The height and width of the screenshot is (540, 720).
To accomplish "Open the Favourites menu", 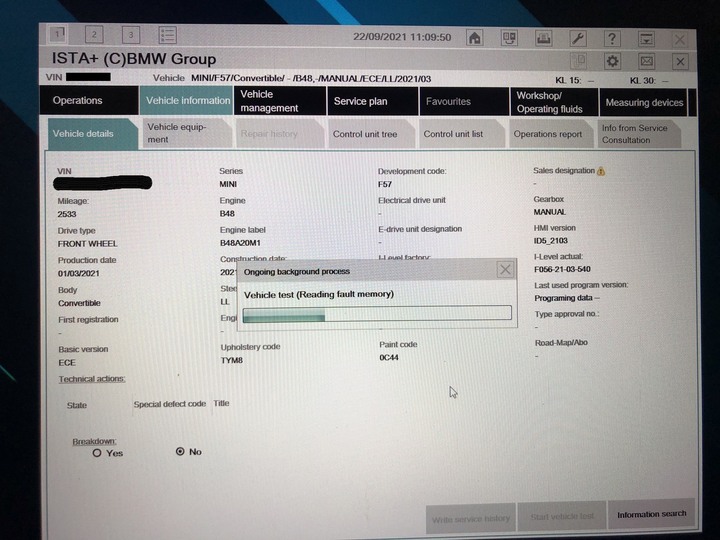I will [x=464, y=101].
